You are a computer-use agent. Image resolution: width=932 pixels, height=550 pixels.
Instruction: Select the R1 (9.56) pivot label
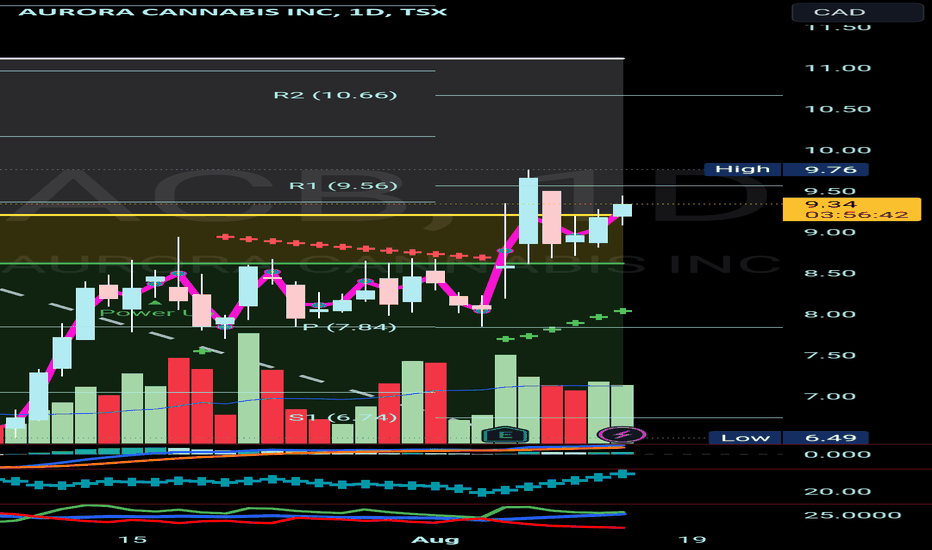(x=343, y=186)
